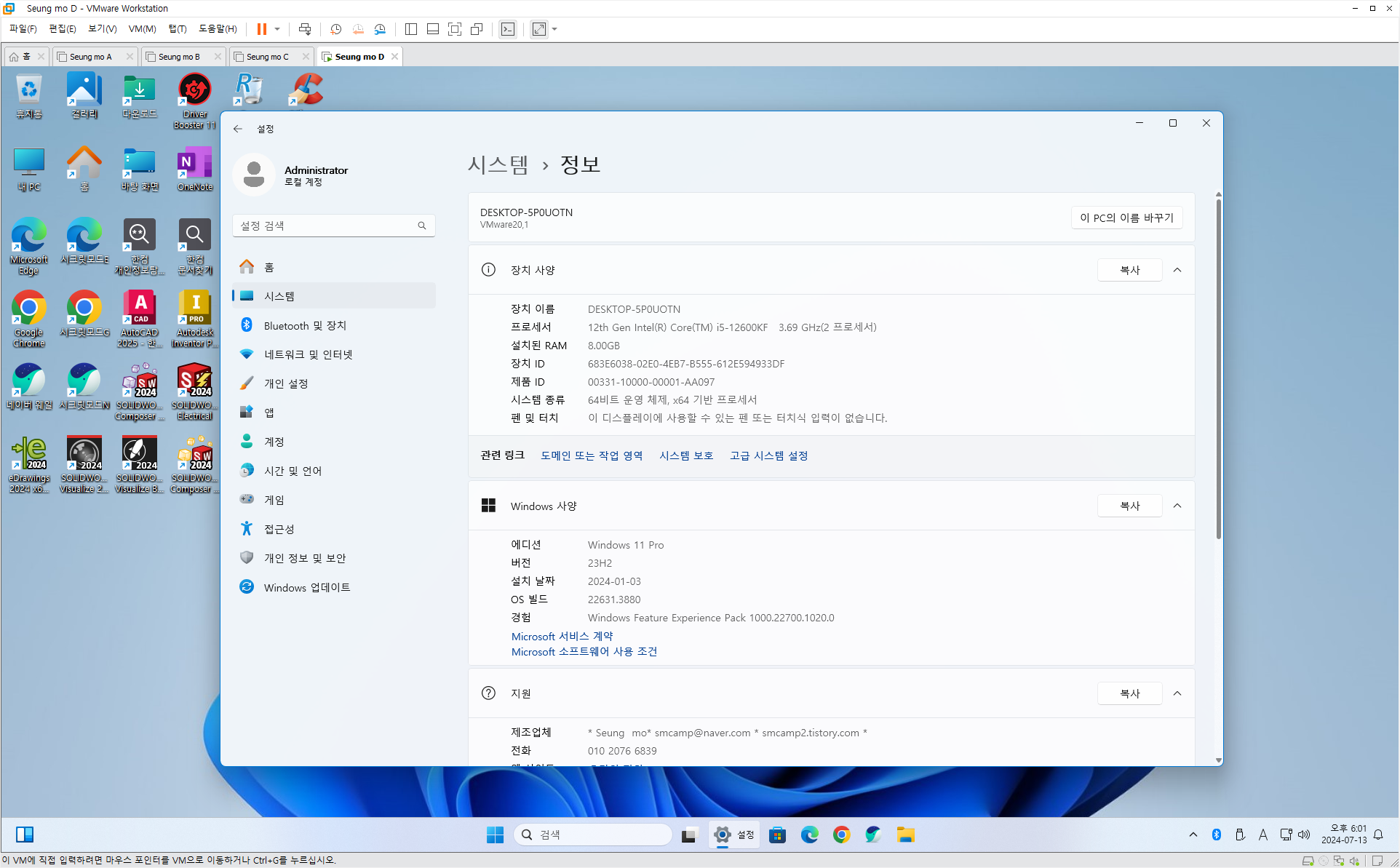Collapse the 지원 section chevron

[x=1177, y=693]
